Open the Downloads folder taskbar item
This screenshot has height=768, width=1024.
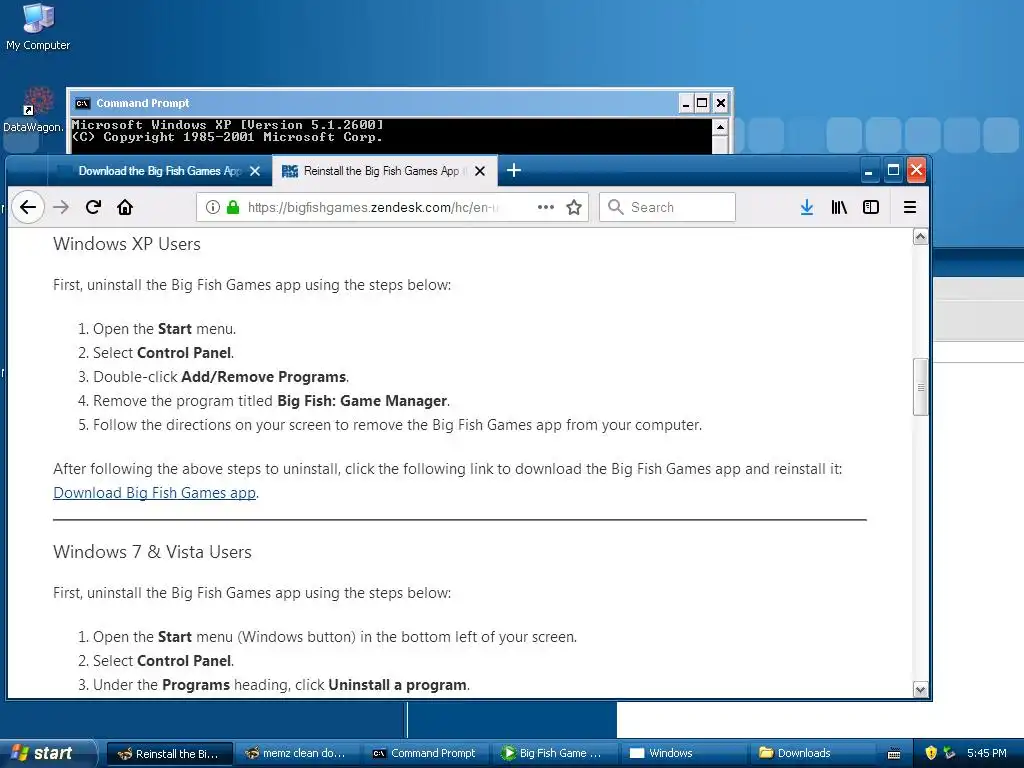(808, 754)
